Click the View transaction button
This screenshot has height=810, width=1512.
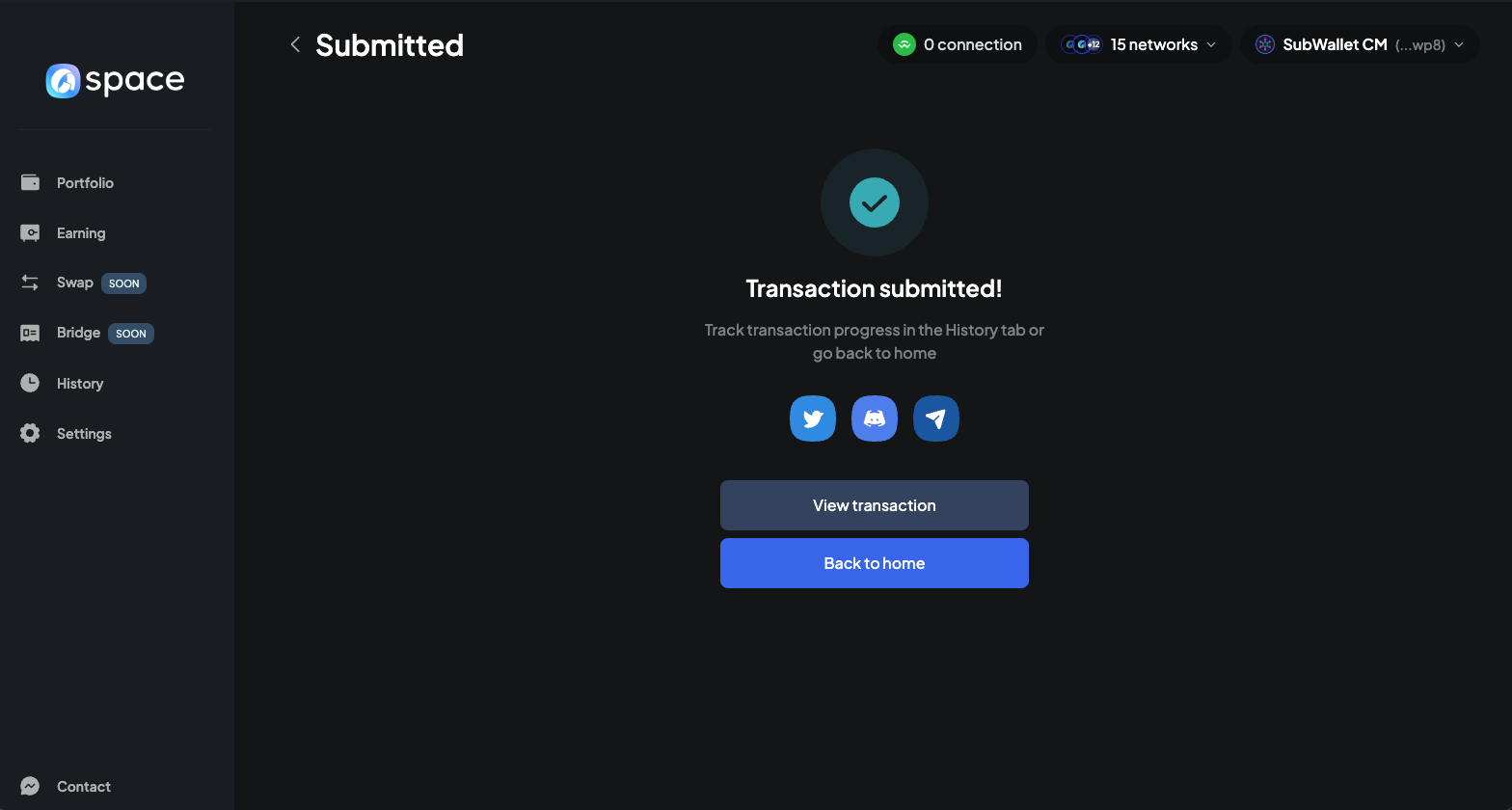pos(875,505)
